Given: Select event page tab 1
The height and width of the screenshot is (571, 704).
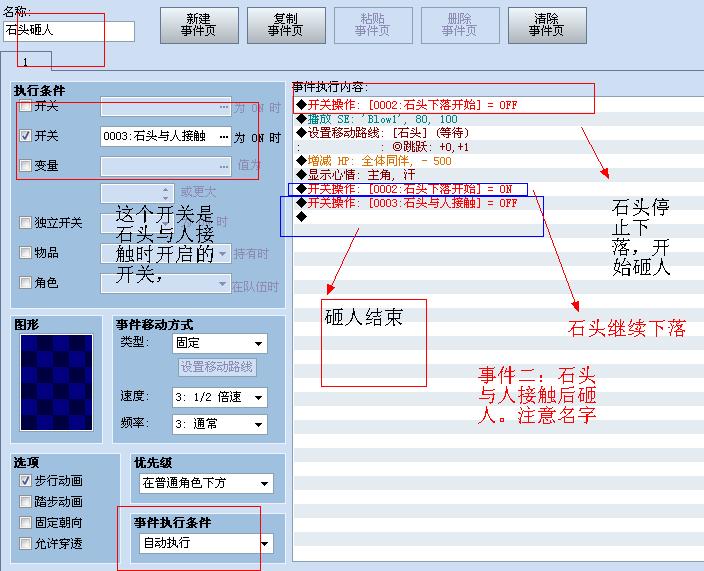Looking at the screenshot, I should 26,61.
